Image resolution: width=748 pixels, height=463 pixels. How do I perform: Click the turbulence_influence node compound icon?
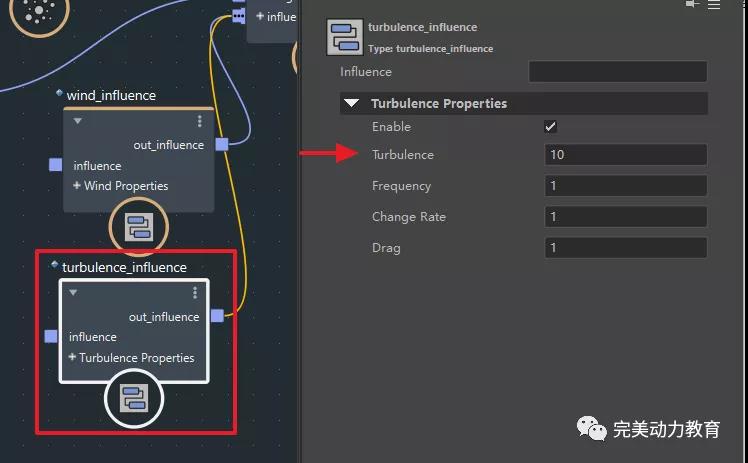pyautogui.click(x=134, y=399)
